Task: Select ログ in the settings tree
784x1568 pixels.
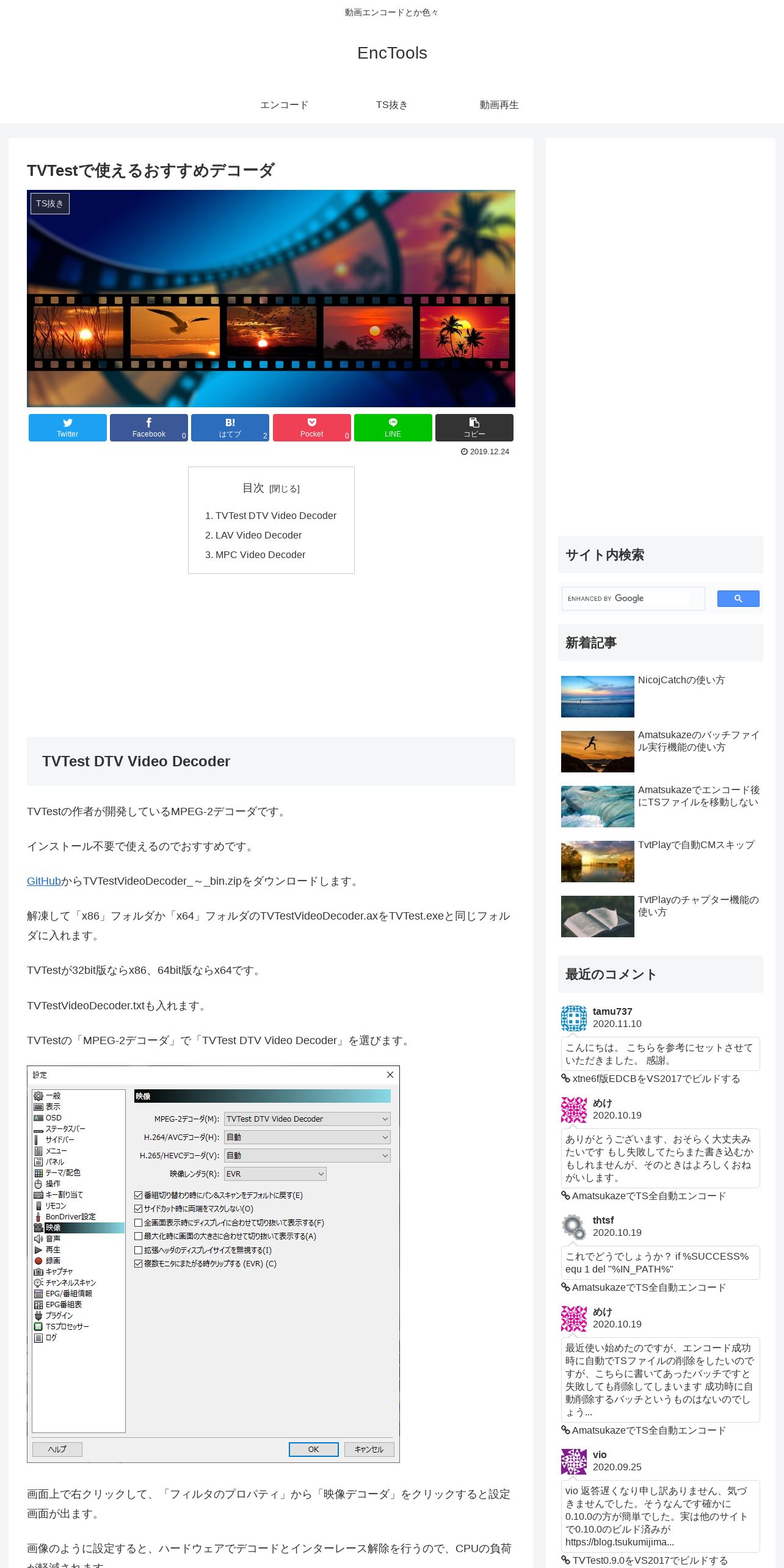Action: (51, 1337)
